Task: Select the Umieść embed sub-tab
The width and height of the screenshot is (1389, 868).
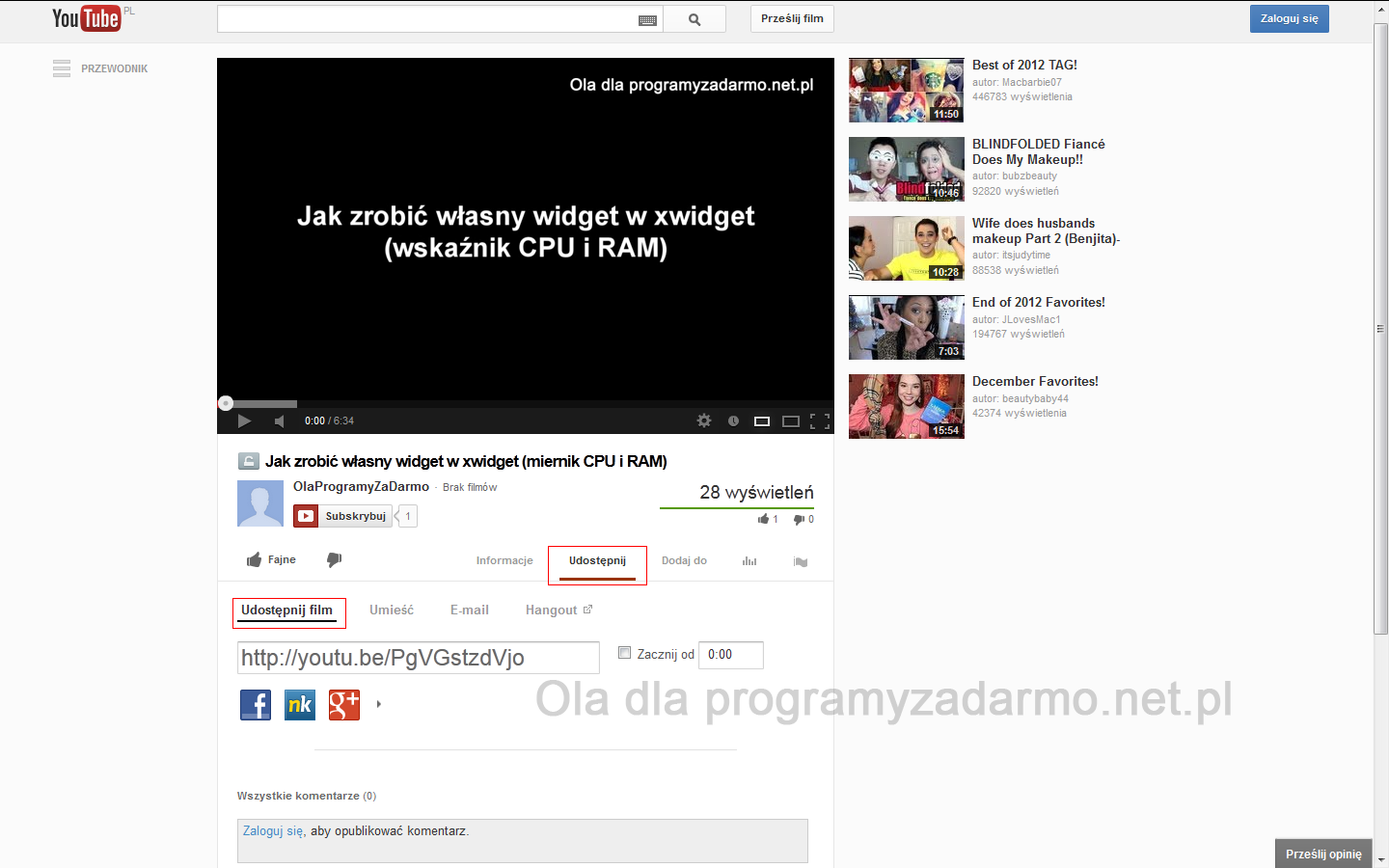Action: 392,610
